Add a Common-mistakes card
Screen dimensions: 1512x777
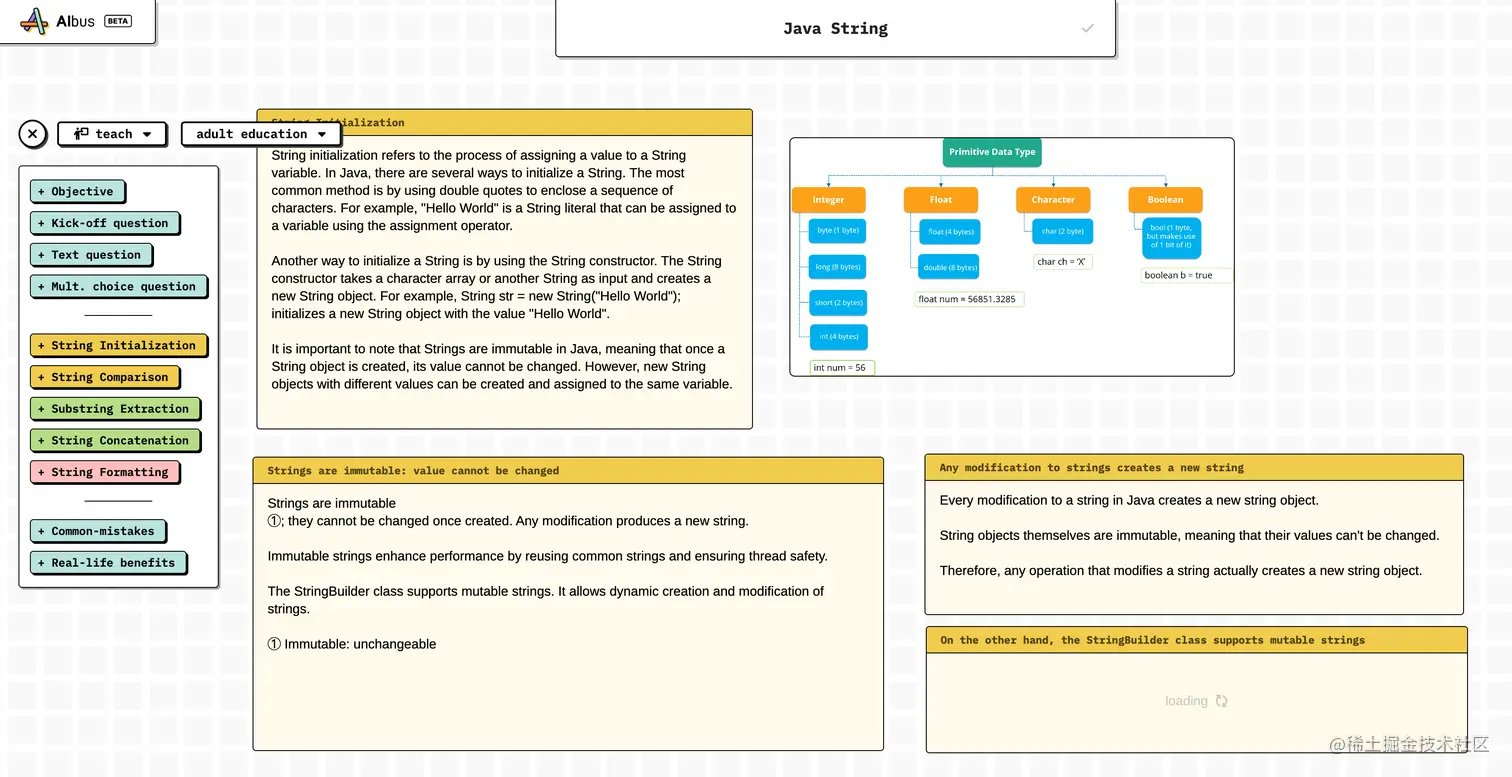click(x=97, y=531)
